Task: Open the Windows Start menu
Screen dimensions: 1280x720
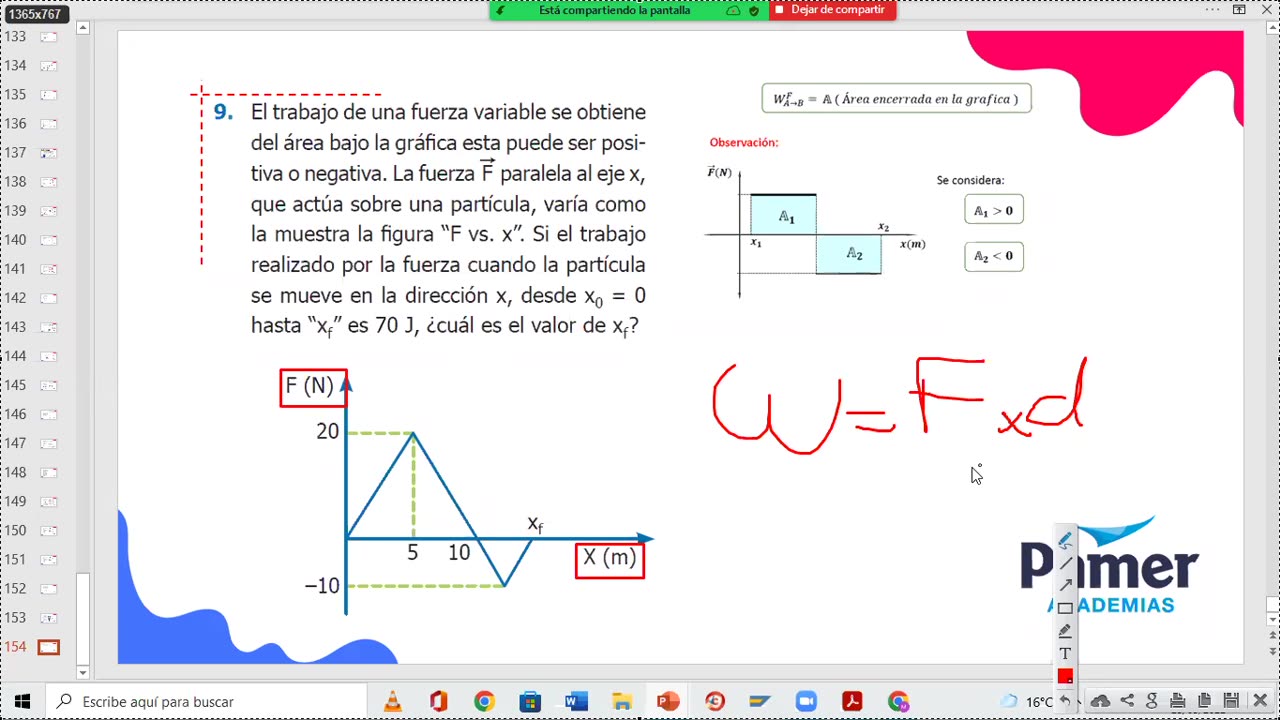Action: pos(22,701)
